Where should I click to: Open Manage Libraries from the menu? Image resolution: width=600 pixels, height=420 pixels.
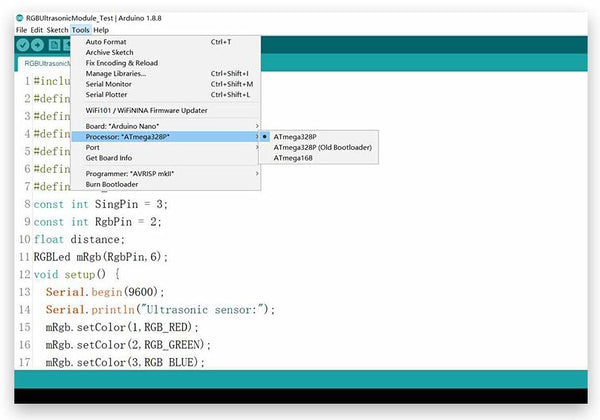116,73
